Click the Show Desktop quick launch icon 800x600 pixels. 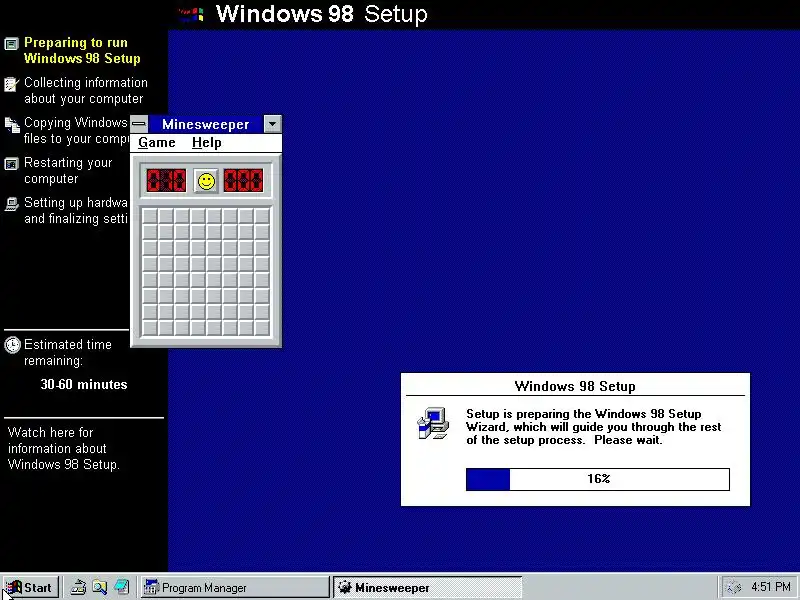121,588
